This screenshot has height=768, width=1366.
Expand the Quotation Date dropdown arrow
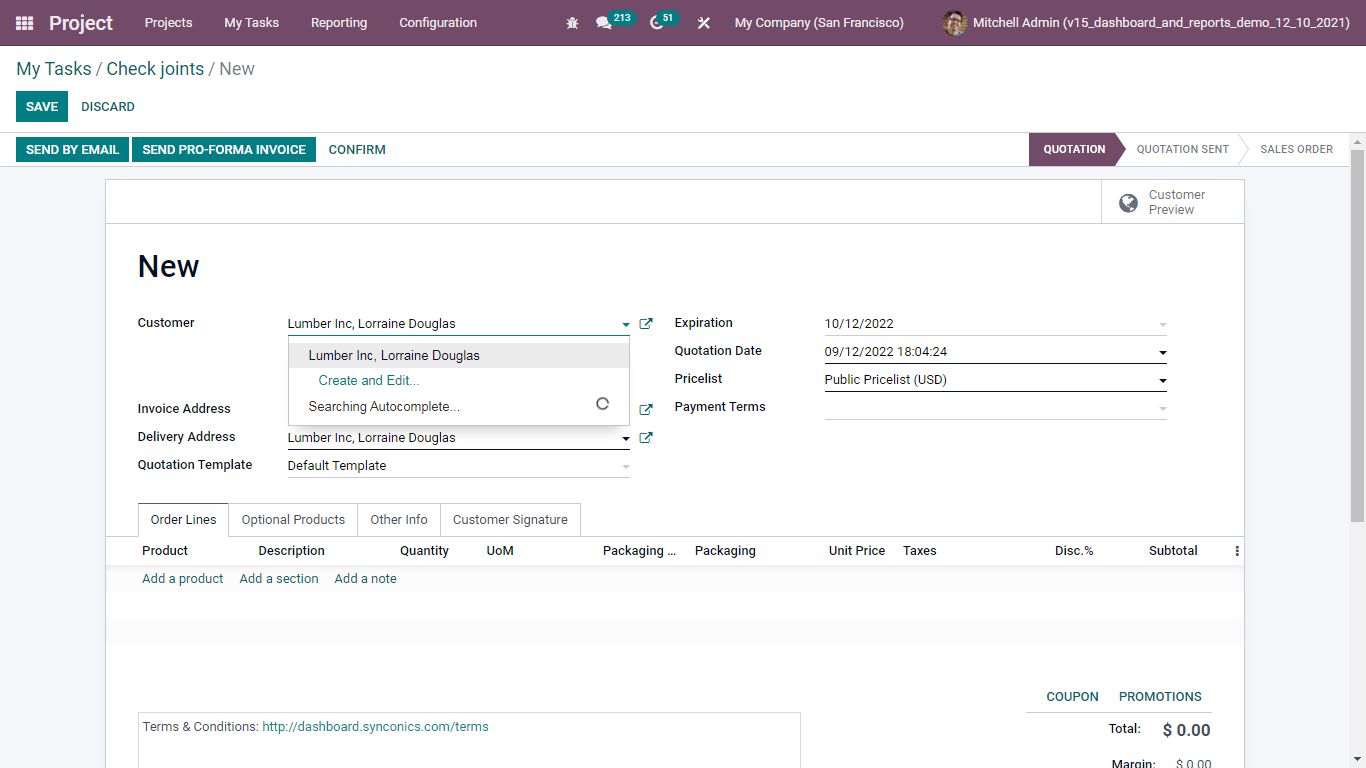(x=1161, y=351)
